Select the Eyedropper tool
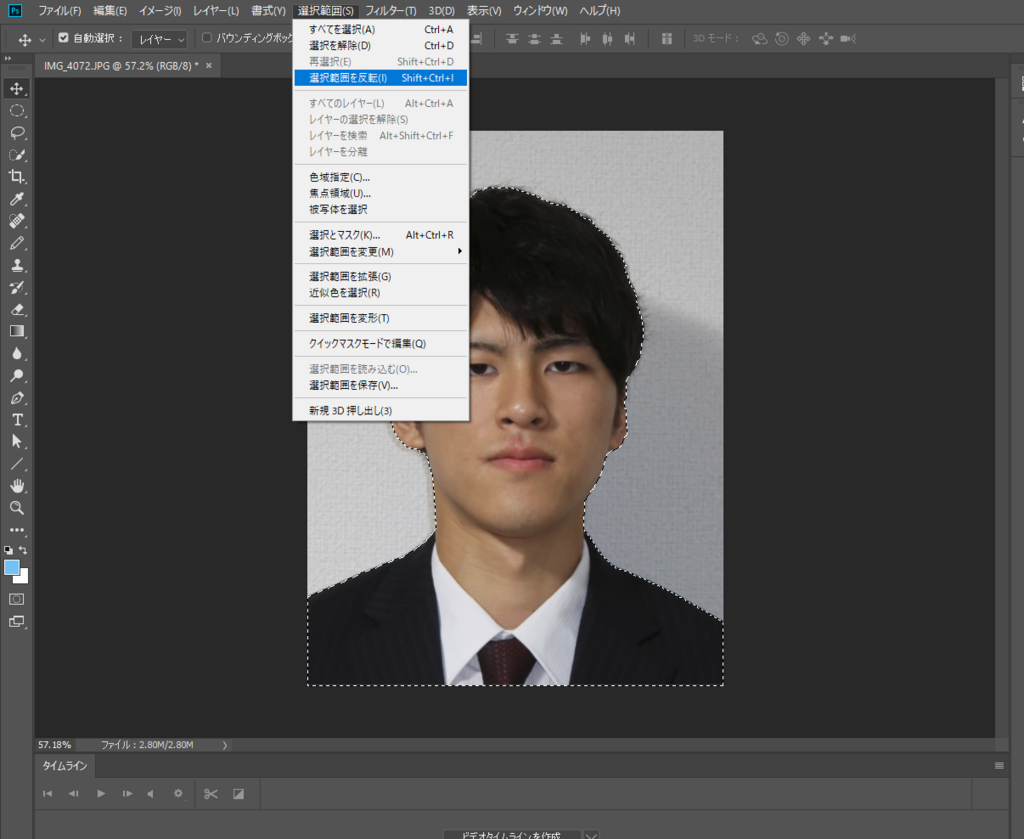 (17, 198)
